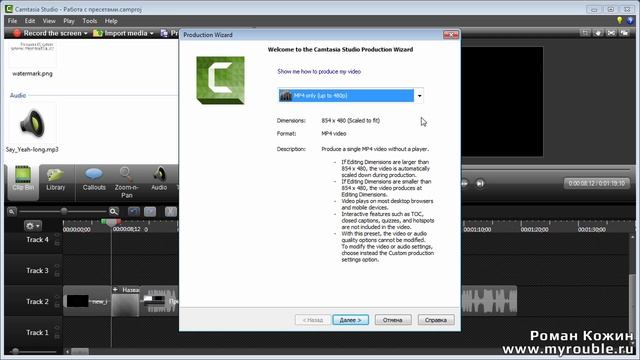This screenshot has width=640, height=360.
Task: Expand Record the screen dropdown arrow
Action: point(86,33)
